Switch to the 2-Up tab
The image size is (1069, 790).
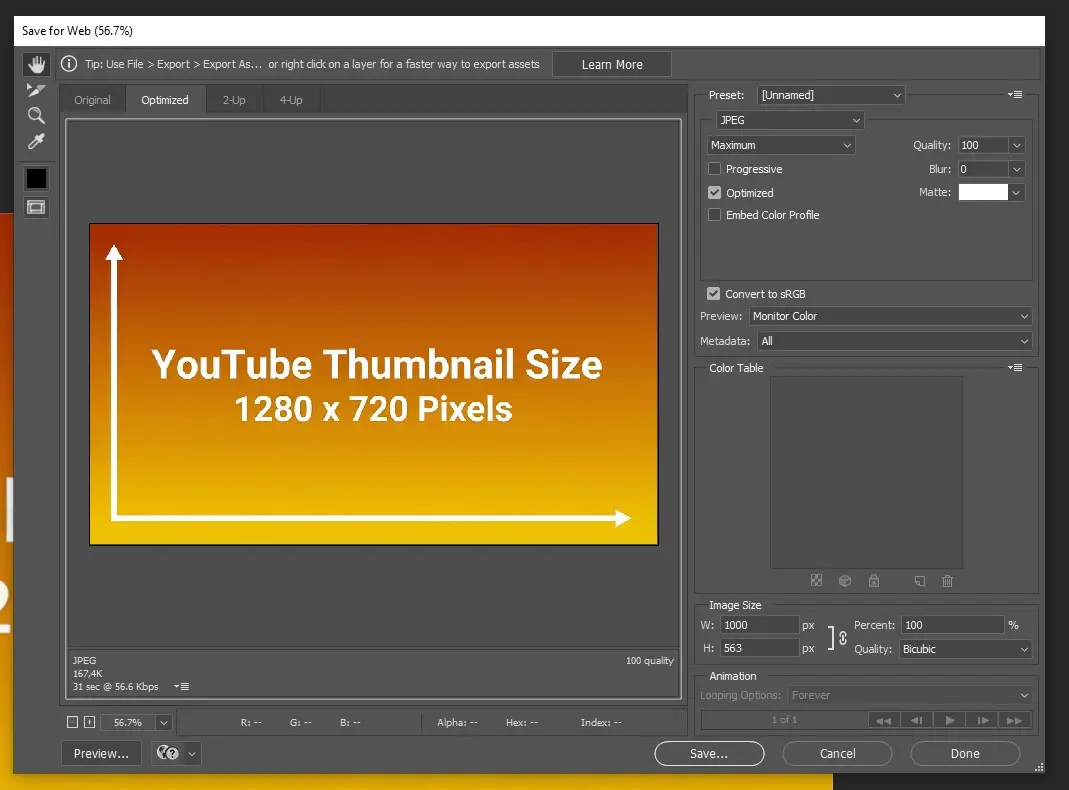233,99
